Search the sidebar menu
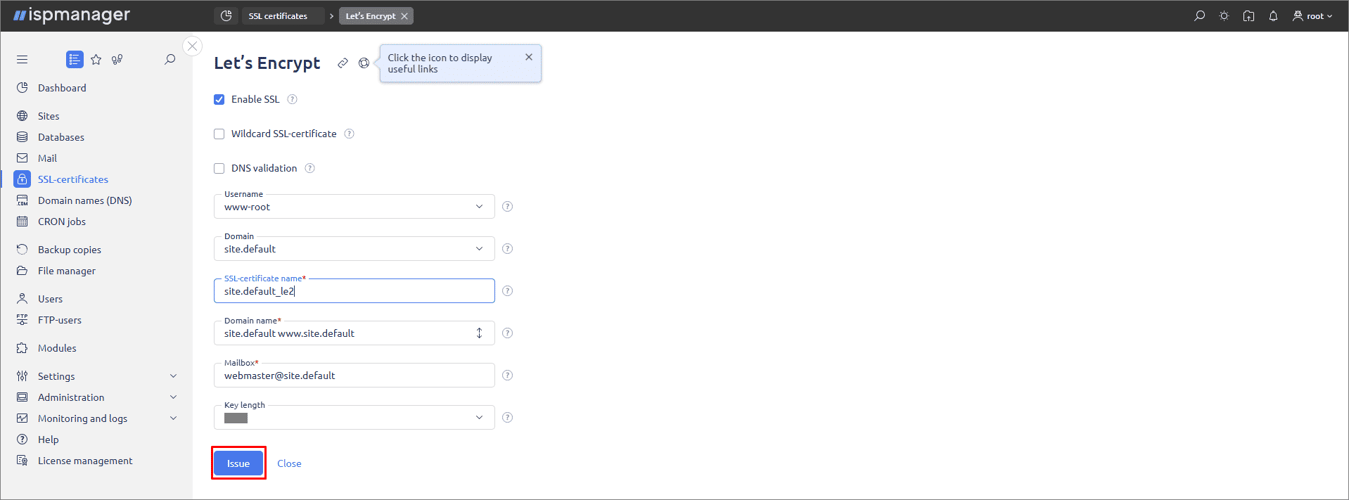This screenshot has height=500, width=1349. [x=170, y=60]
